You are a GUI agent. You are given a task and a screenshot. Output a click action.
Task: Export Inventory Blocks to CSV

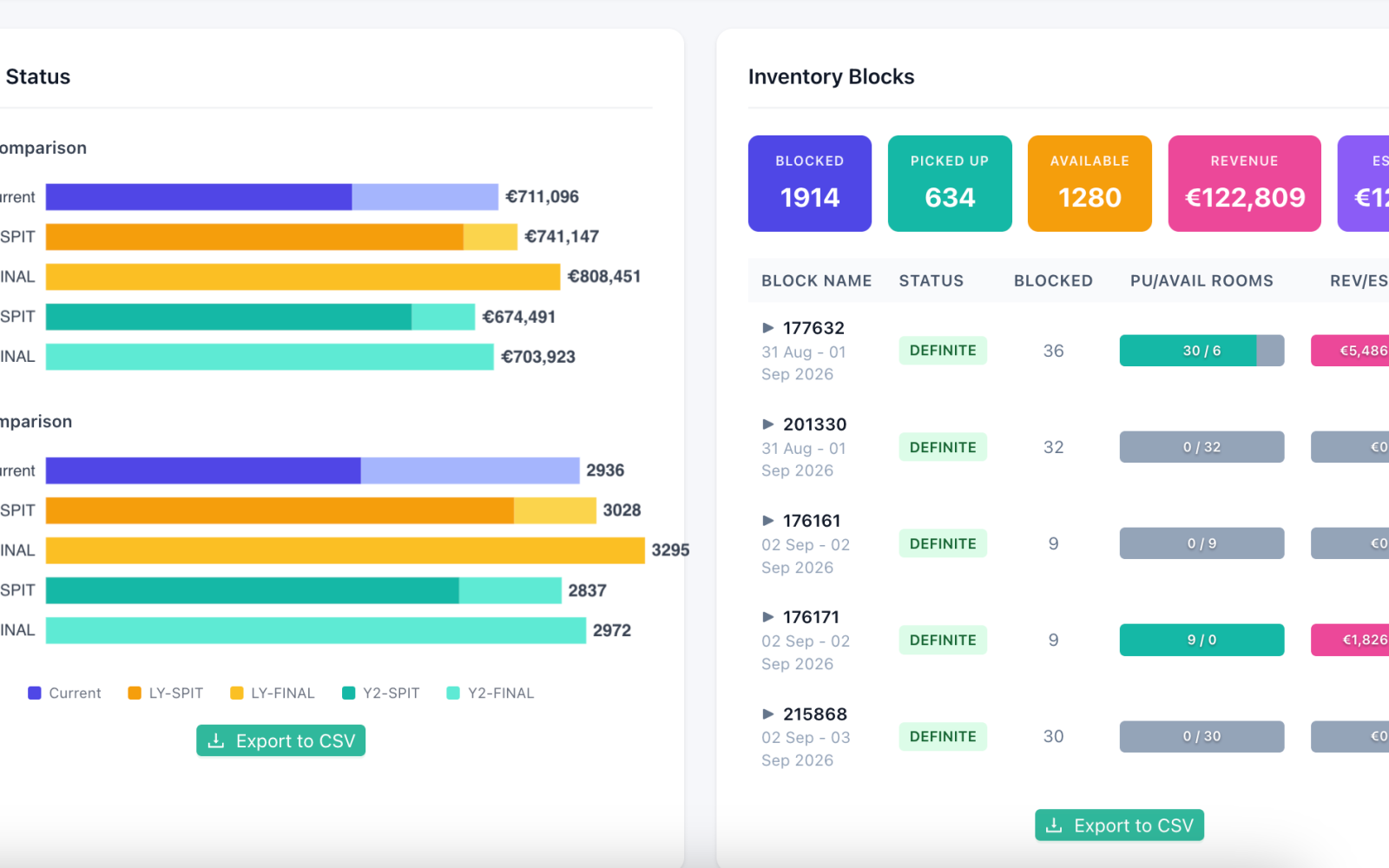click(x=1119, y=825)
